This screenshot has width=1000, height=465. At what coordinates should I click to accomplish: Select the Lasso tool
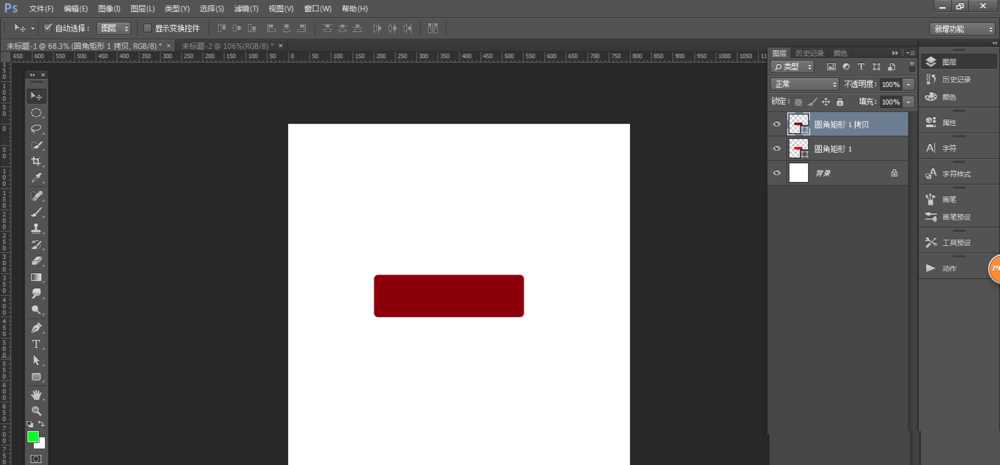pos(36,129)
